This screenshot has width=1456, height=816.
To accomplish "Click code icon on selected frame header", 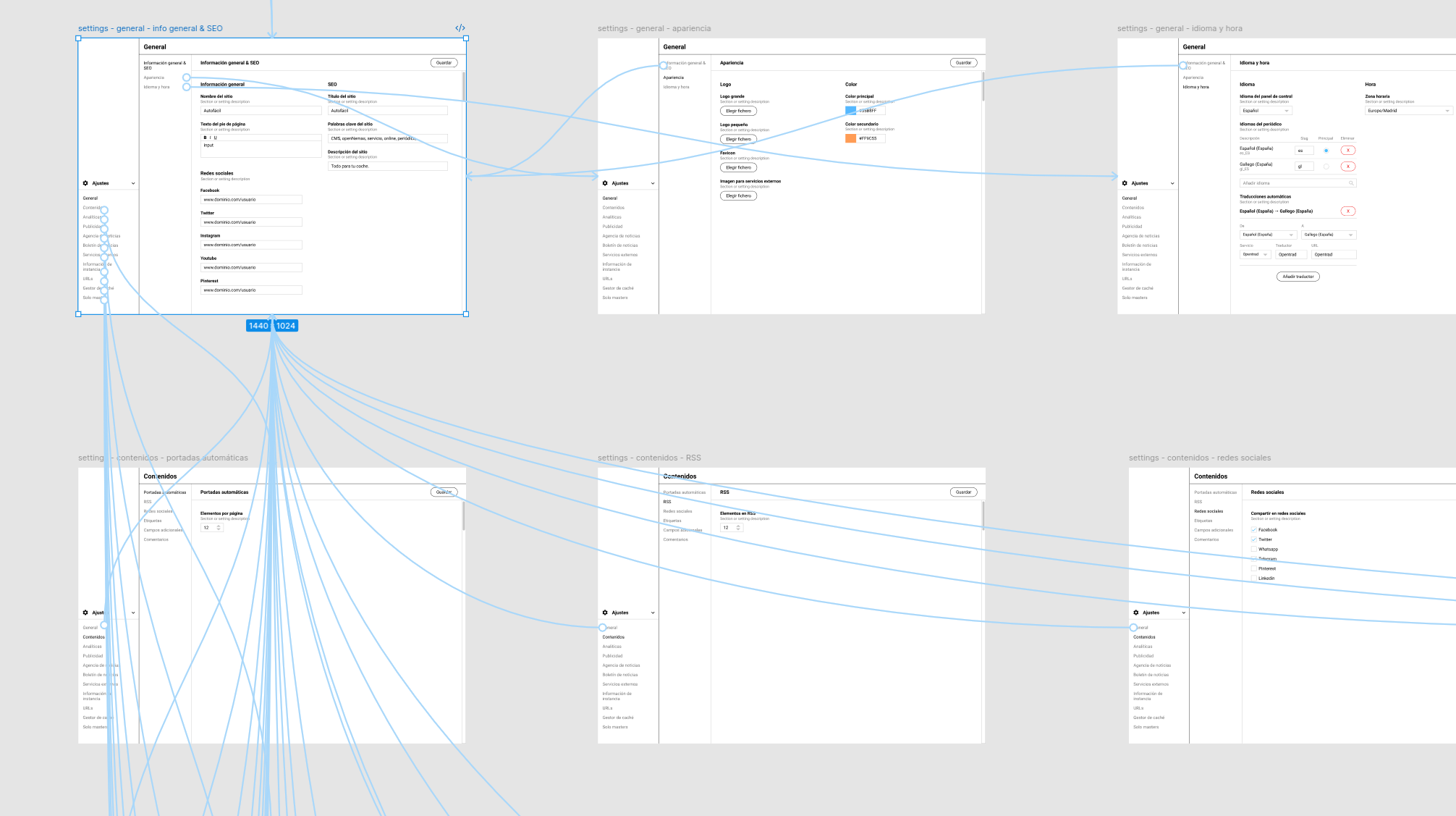I will tap(460, 28).
